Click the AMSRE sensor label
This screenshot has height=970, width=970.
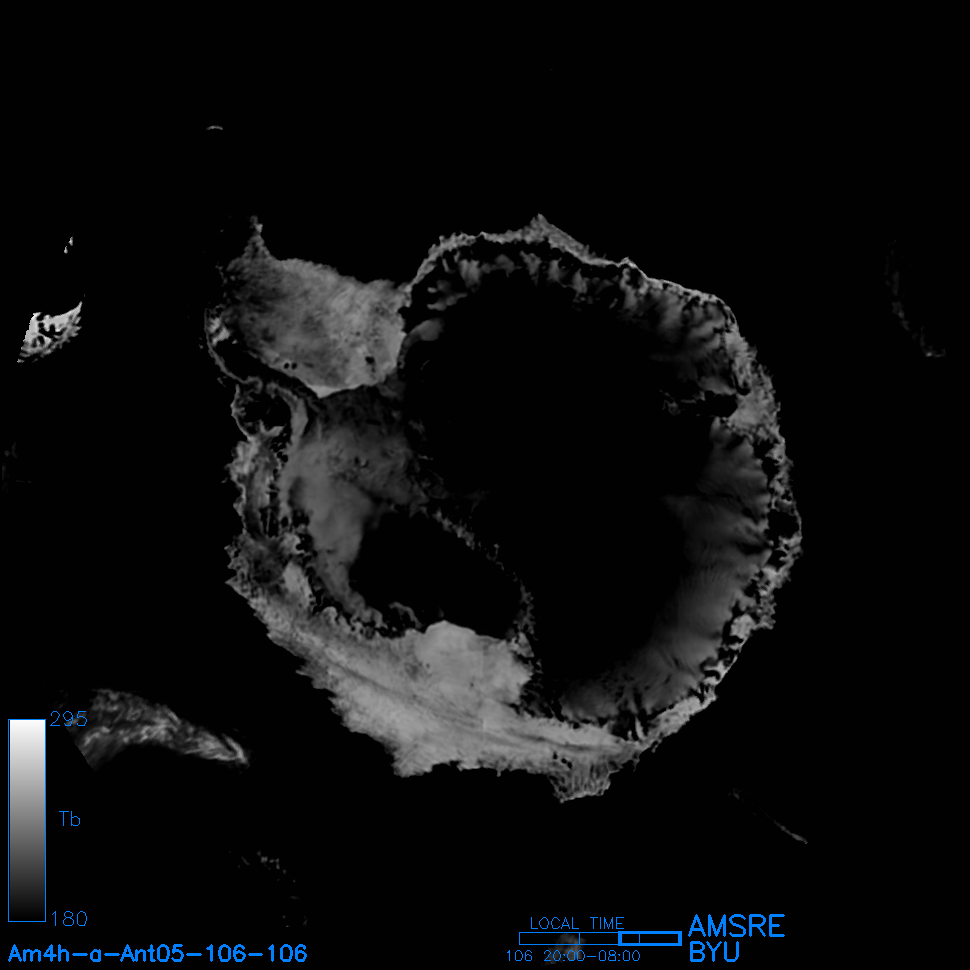click(736, 926)
